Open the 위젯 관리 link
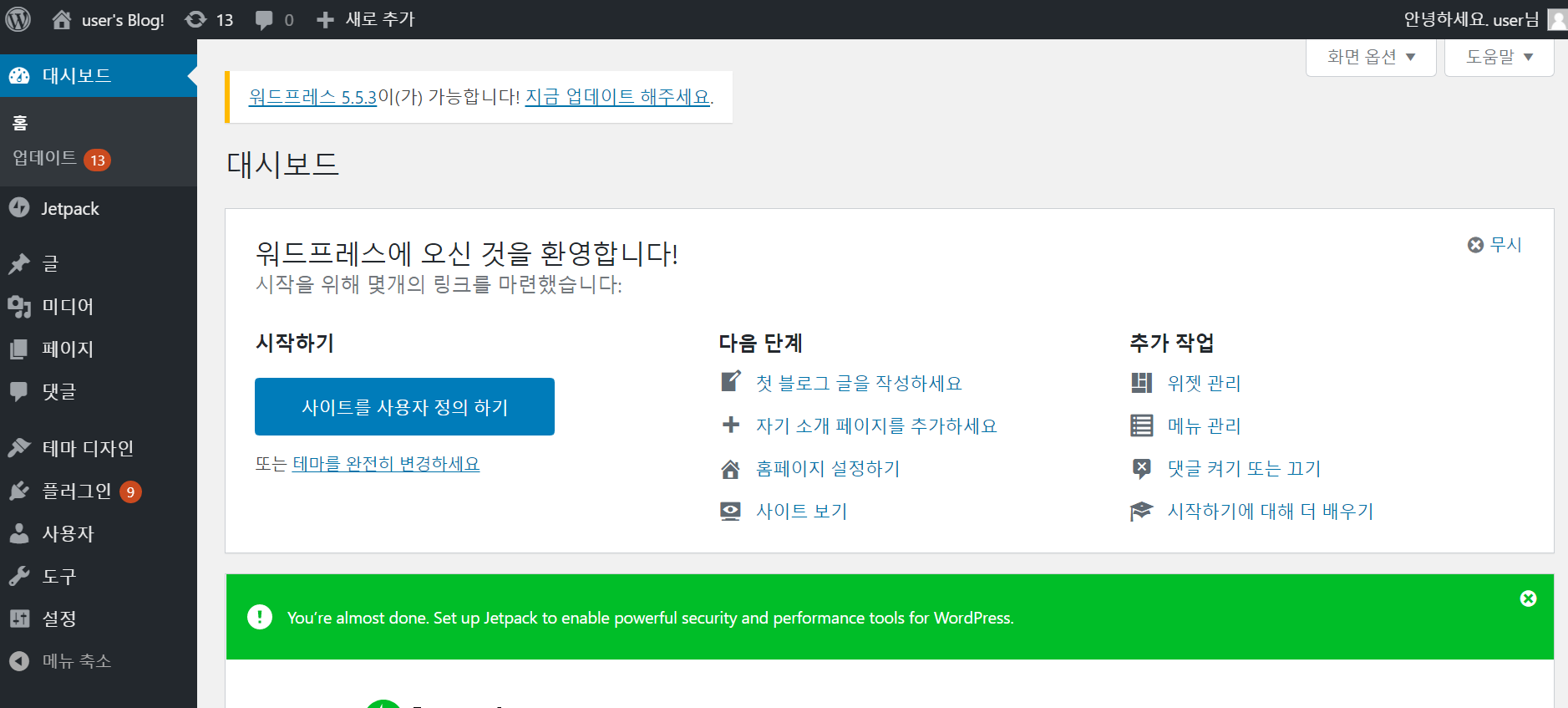 point(1204,383)
